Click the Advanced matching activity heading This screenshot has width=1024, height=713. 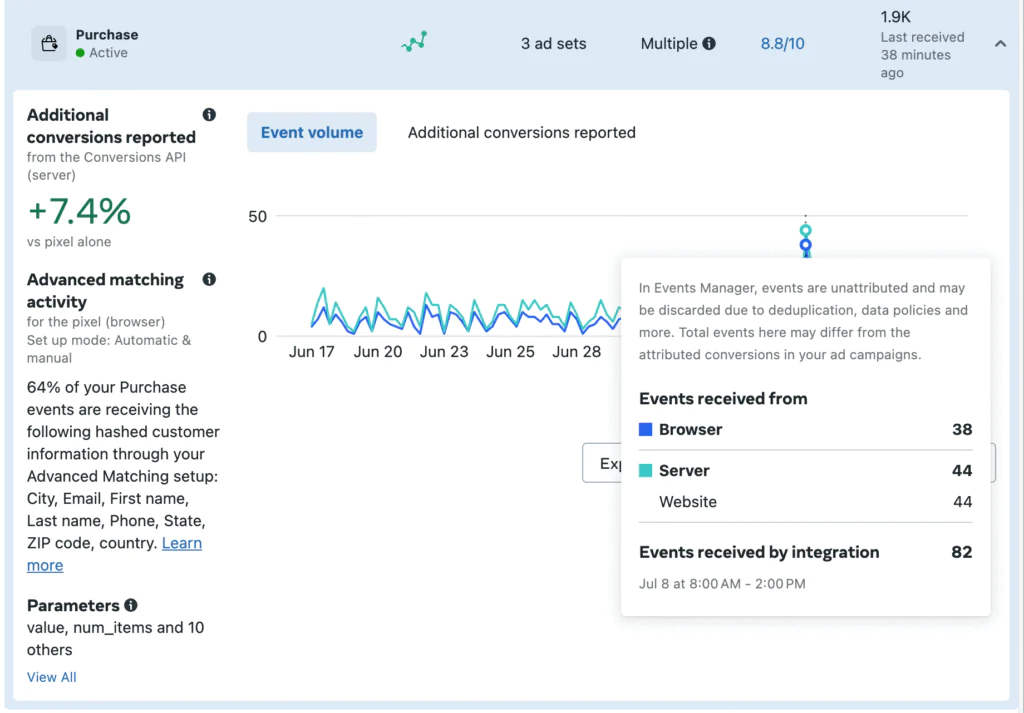pos(105,291)
